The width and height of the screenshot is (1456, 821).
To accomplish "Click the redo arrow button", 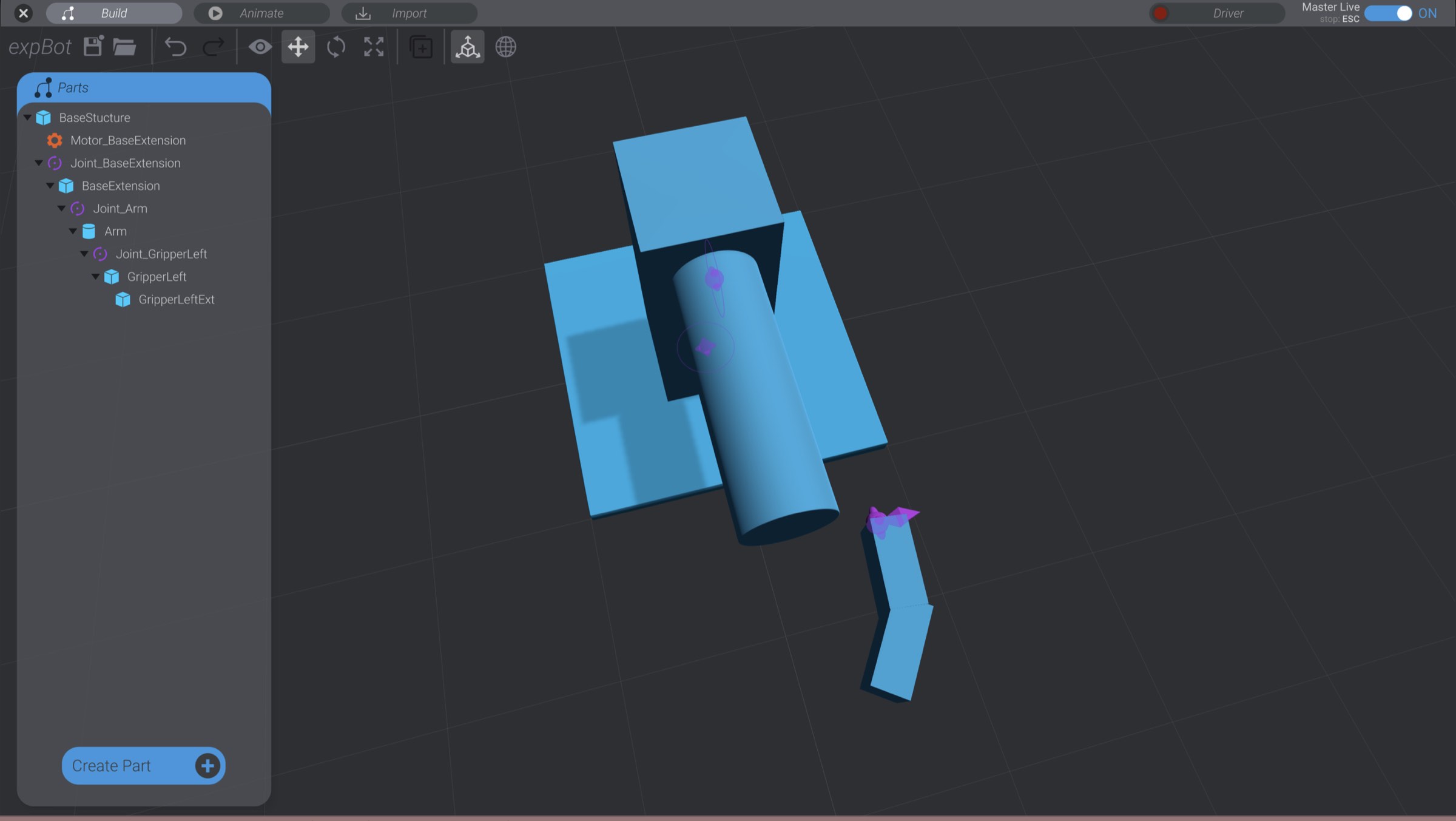I will click(x=214, y=47).
